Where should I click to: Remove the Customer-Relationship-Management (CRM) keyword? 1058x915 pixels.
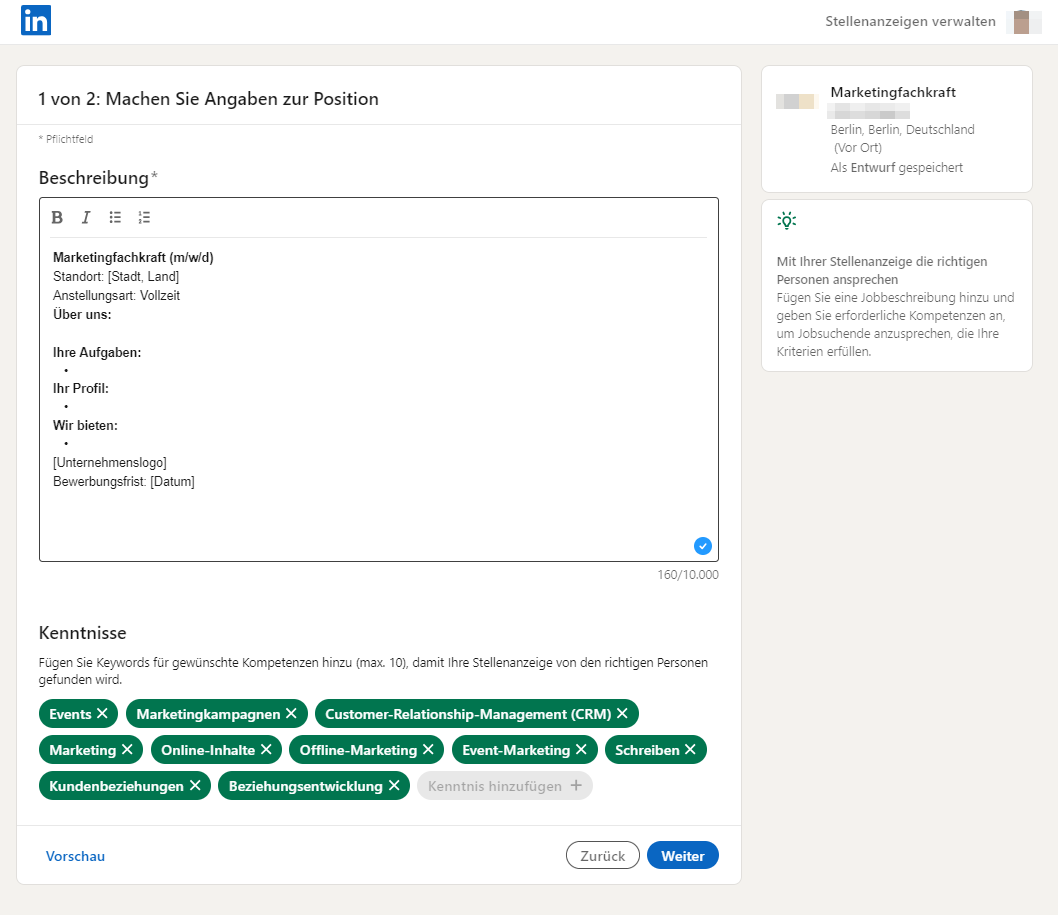pos(622,713)
